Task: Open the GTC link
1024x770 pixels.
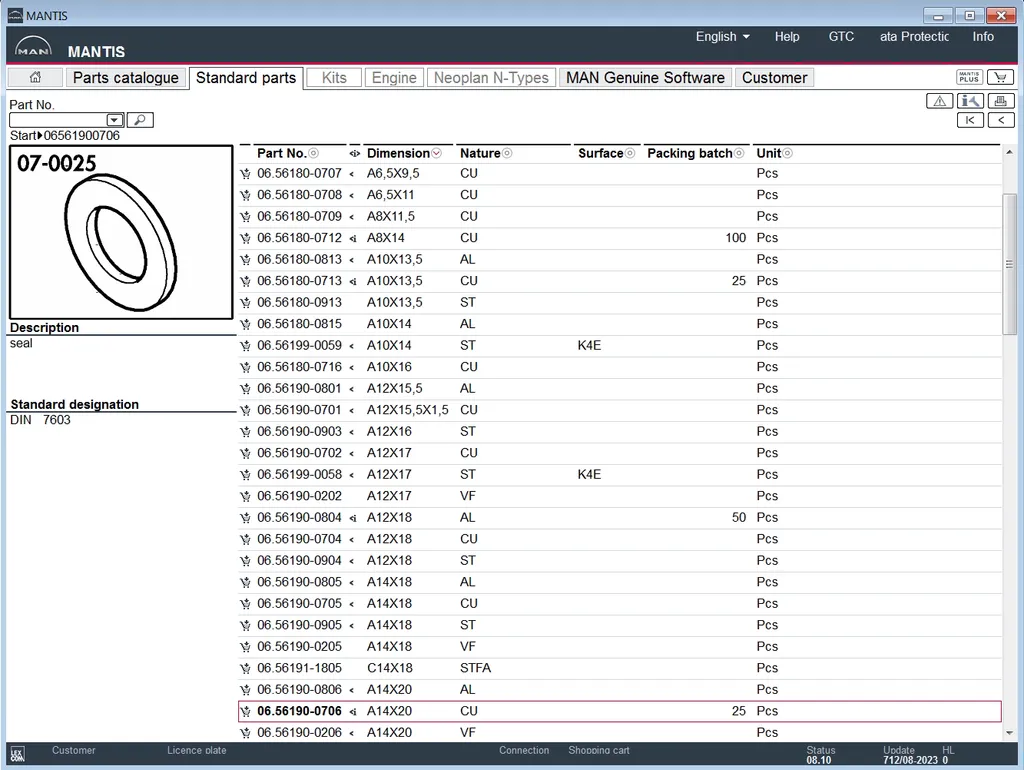Action: click(x=841, y=37)
